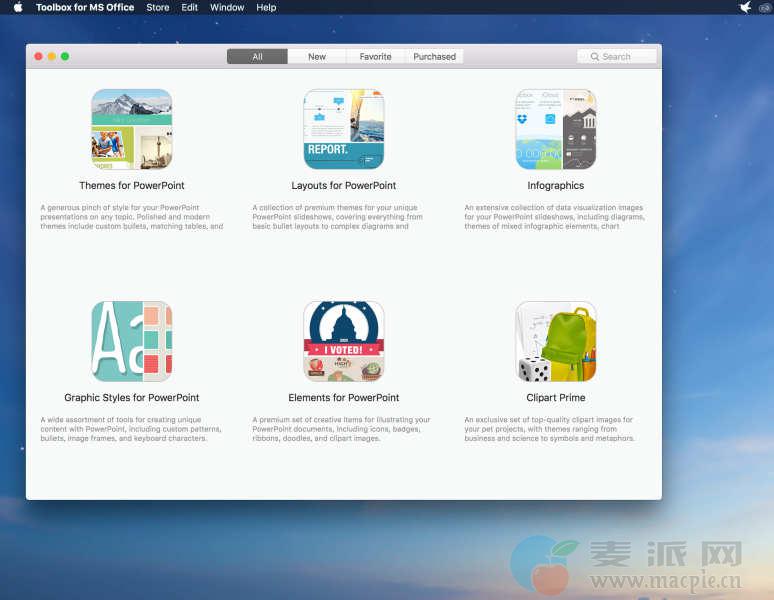Show the Favorite tab
The width and height of the screenshot is (774, 600).
tap(376, 57)
